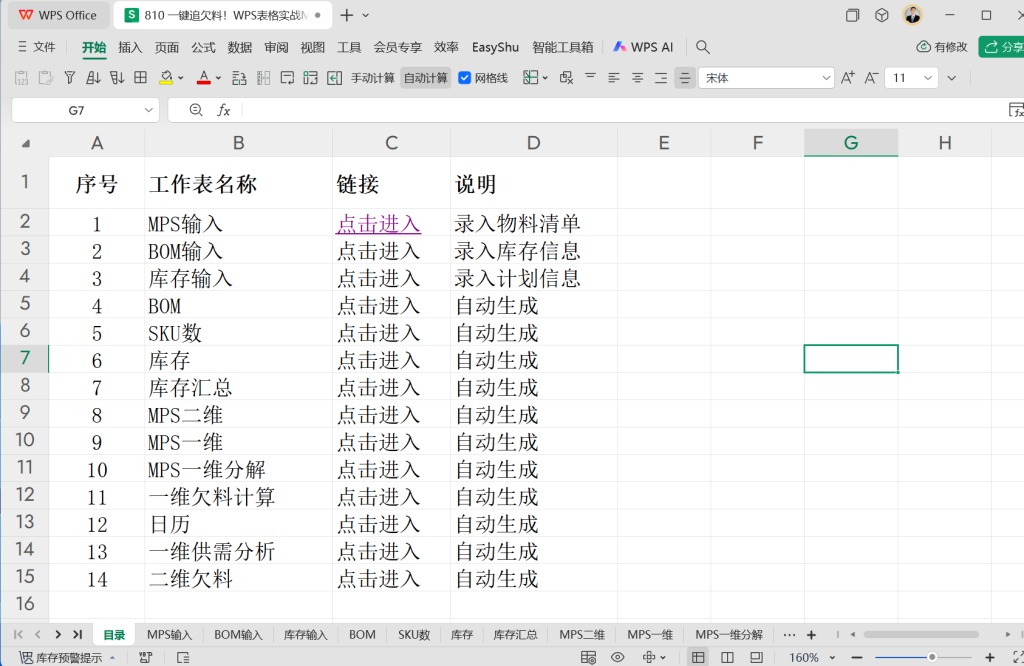This screenshot has width=1024, height=666.
Task: Add a new document tab with plus
Action: pos(347,15)
